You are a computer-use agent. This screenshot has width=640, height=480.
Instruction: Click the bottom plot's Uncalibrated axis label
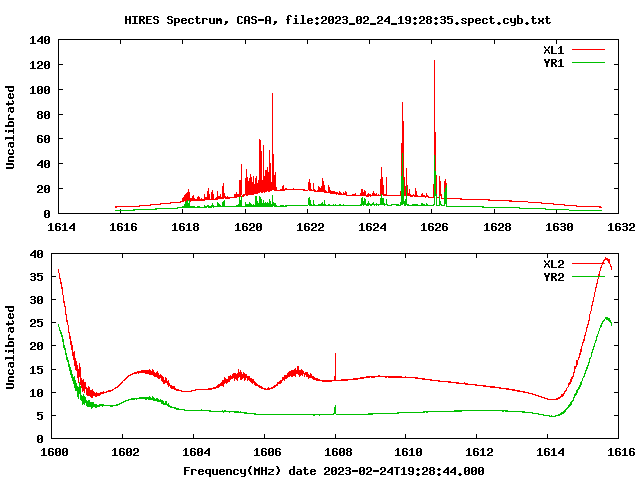(x=10, y=347)
